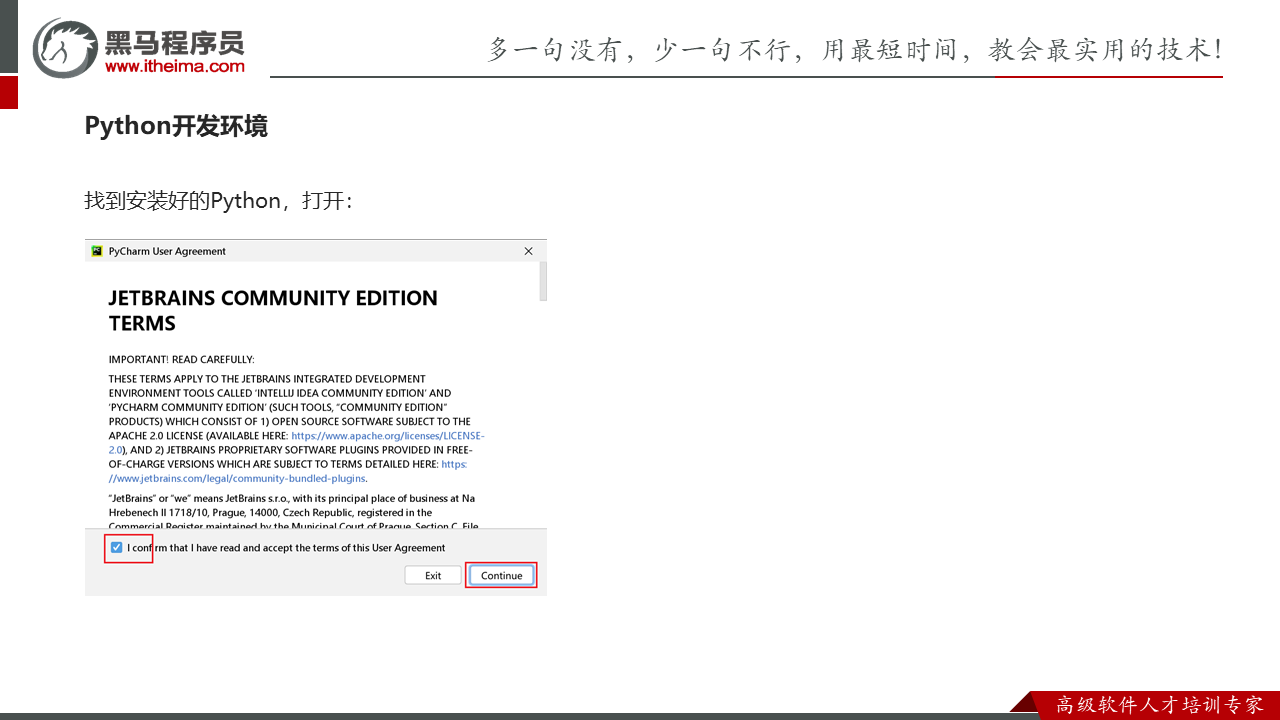The image size is (1280, 720).
Task: Click the agreement scrollbar thumb
Action: pyautogui.click(x=543, y=281)
